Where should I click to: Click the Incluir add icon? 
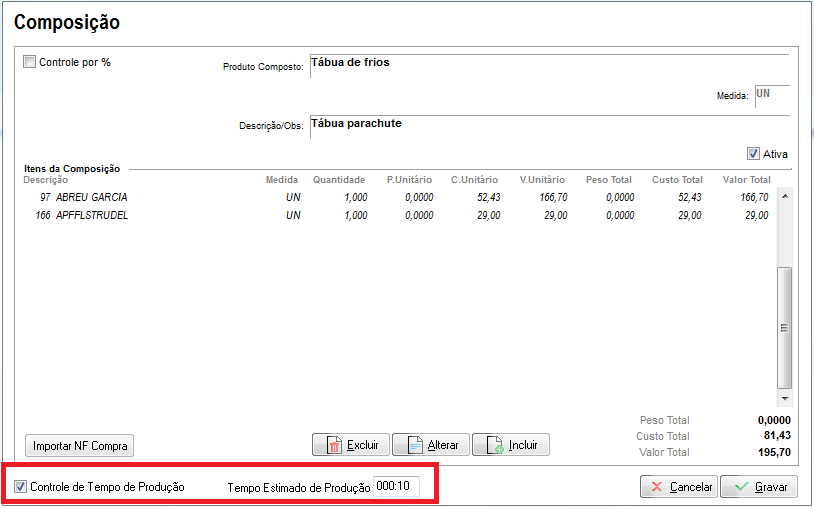[495, 445]
